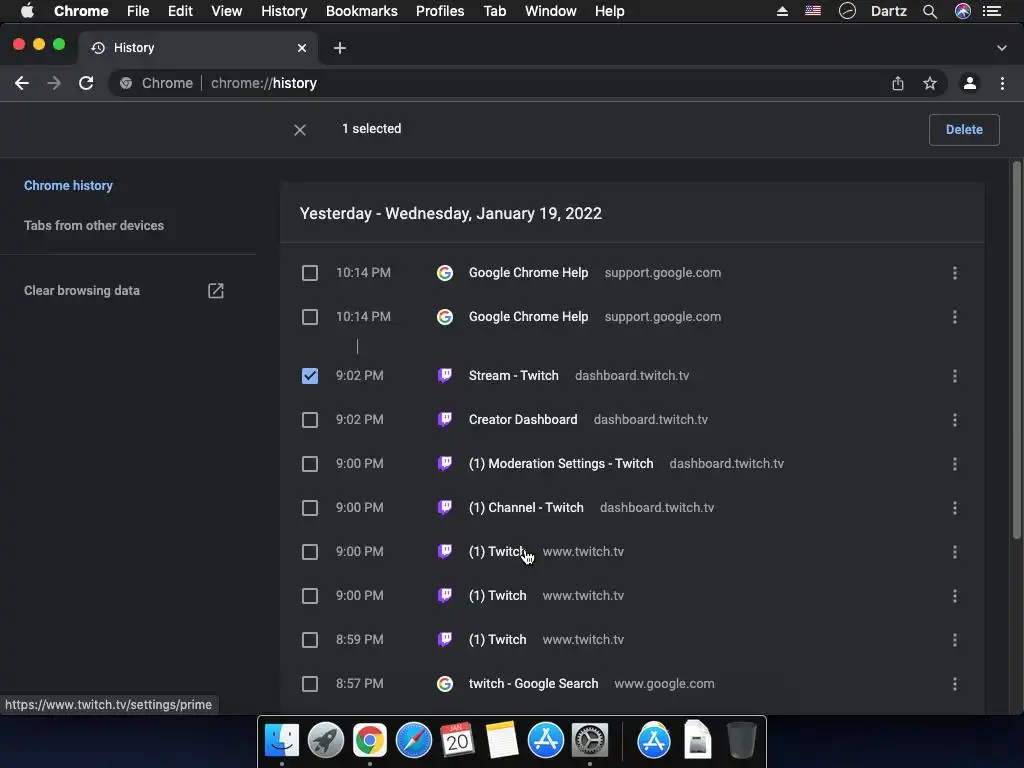This screenshot has height=768, width=1024.
Task: Check the Creator Dashboard entry checkbox
Action: (x=310, y=419)
